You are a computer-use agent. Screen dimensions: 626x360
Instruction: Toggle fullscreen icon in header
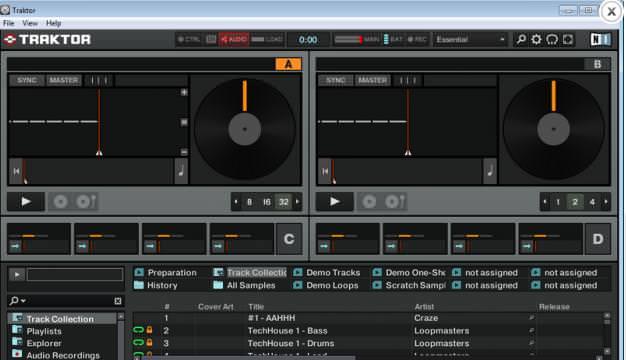568,40
